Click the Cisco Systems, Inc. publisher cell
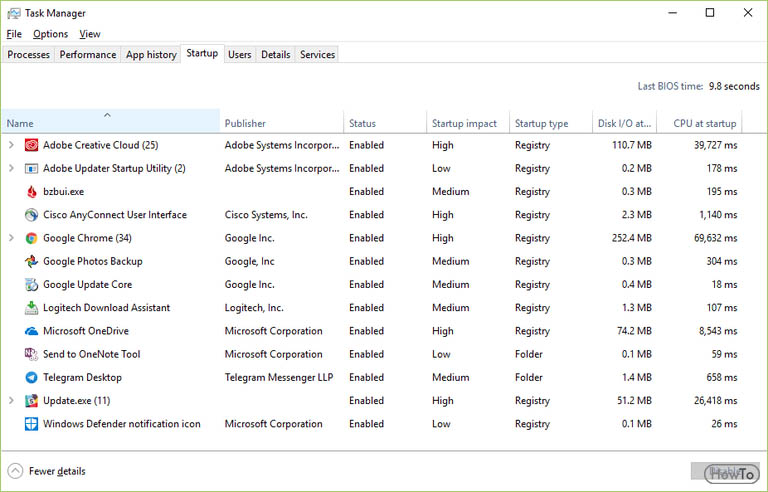The image size is (768, 492). (266, 215)
